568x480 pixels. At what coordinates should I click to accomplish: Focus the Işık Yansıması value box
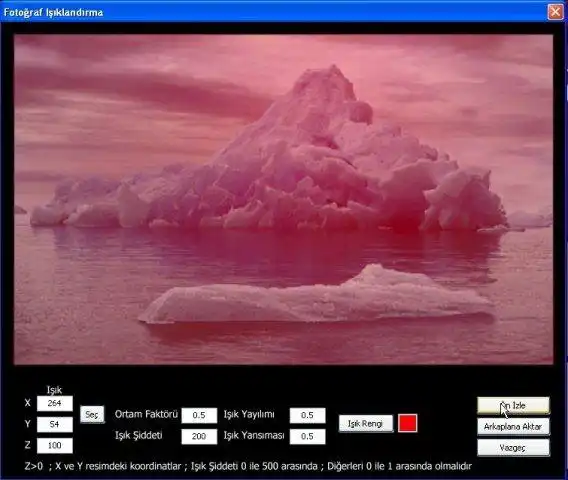(x=308, y=436)
